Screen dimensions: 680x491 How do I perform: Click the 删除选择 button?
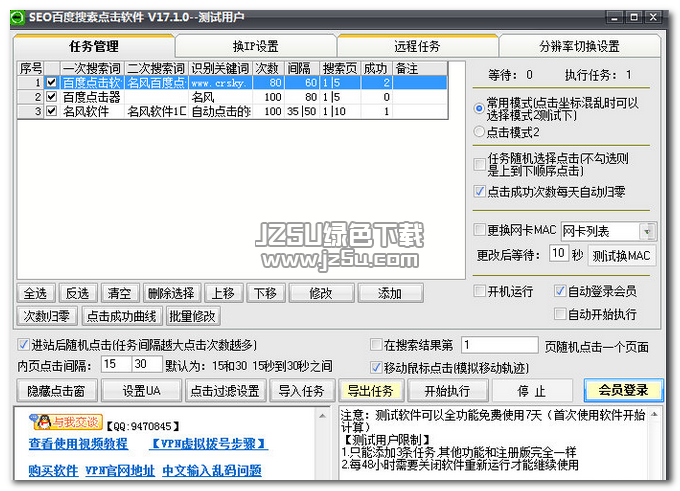coord(172,293)
